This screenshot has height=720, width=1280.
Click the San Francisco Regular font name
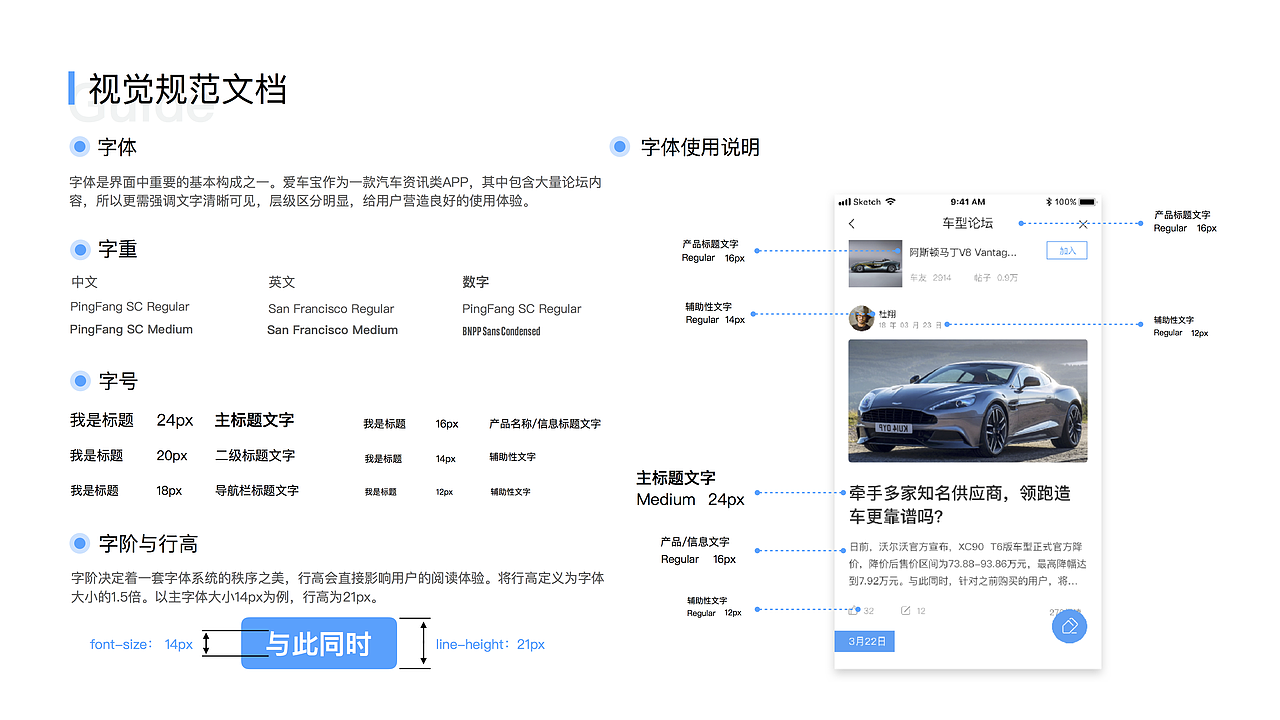click(x=331, y=309)
